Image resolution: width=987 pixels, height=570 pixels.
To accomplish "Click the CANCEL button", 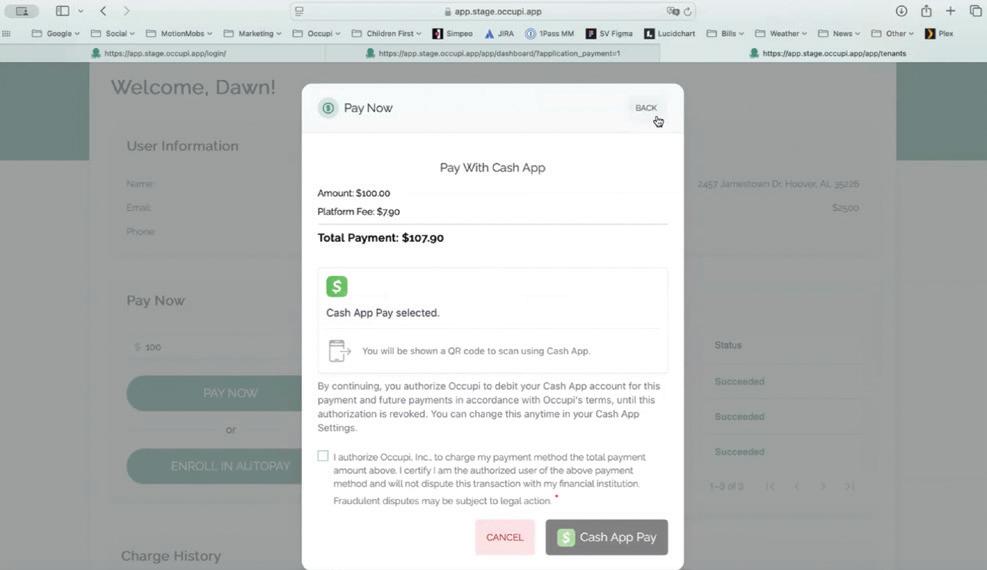I will click(505, 537).
